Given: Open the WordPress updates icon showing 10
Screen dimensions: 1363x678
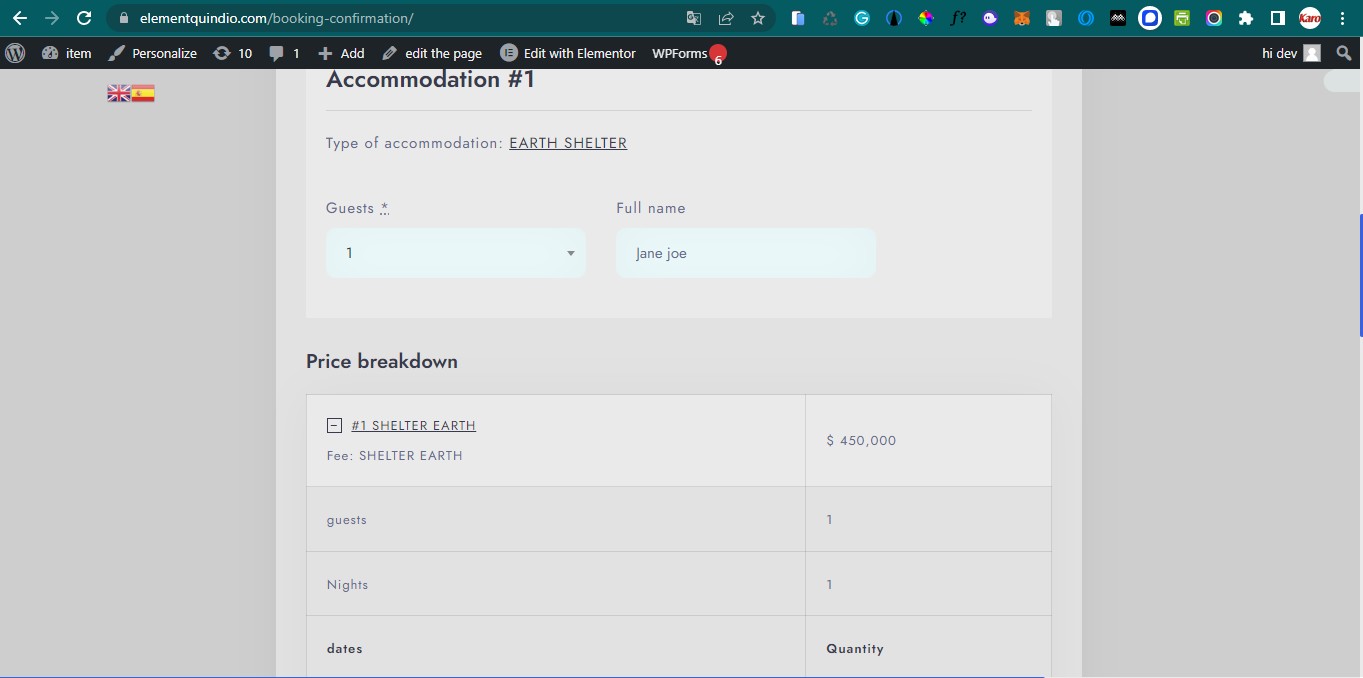Looking at the screenshot, I should (232, 53).
